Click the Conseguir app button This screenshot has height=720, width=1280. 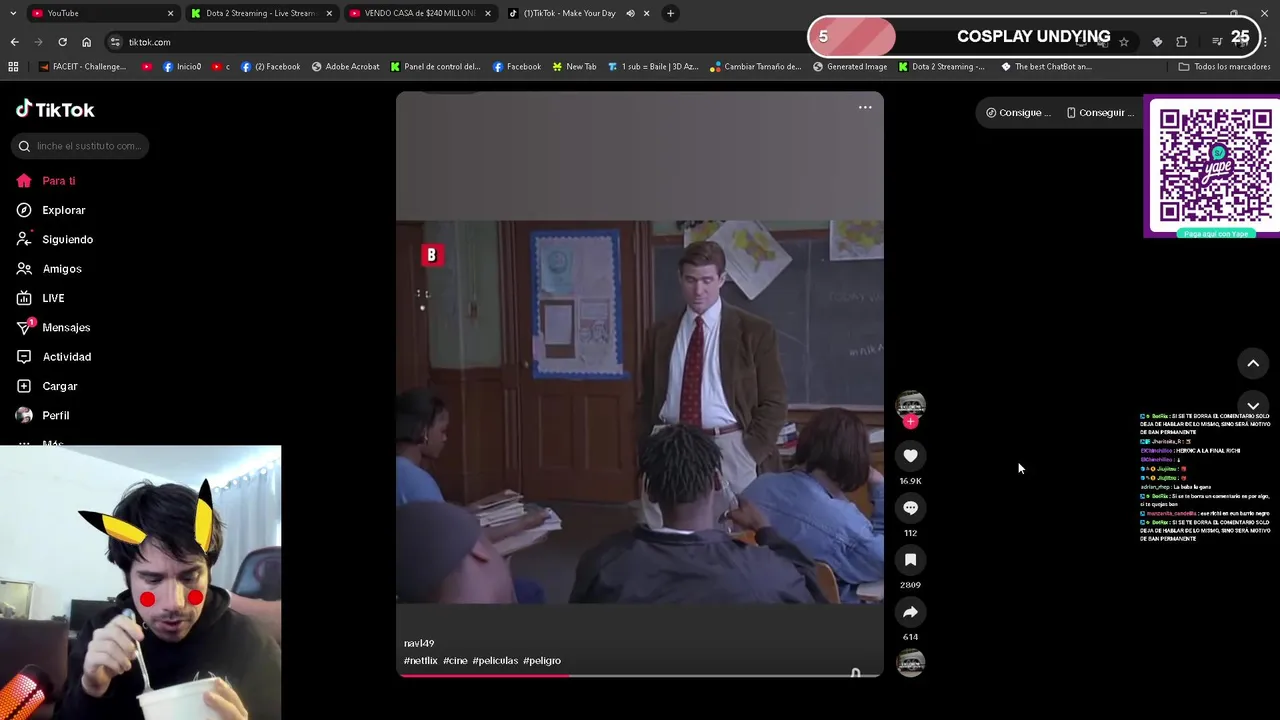coord(1100,113)
